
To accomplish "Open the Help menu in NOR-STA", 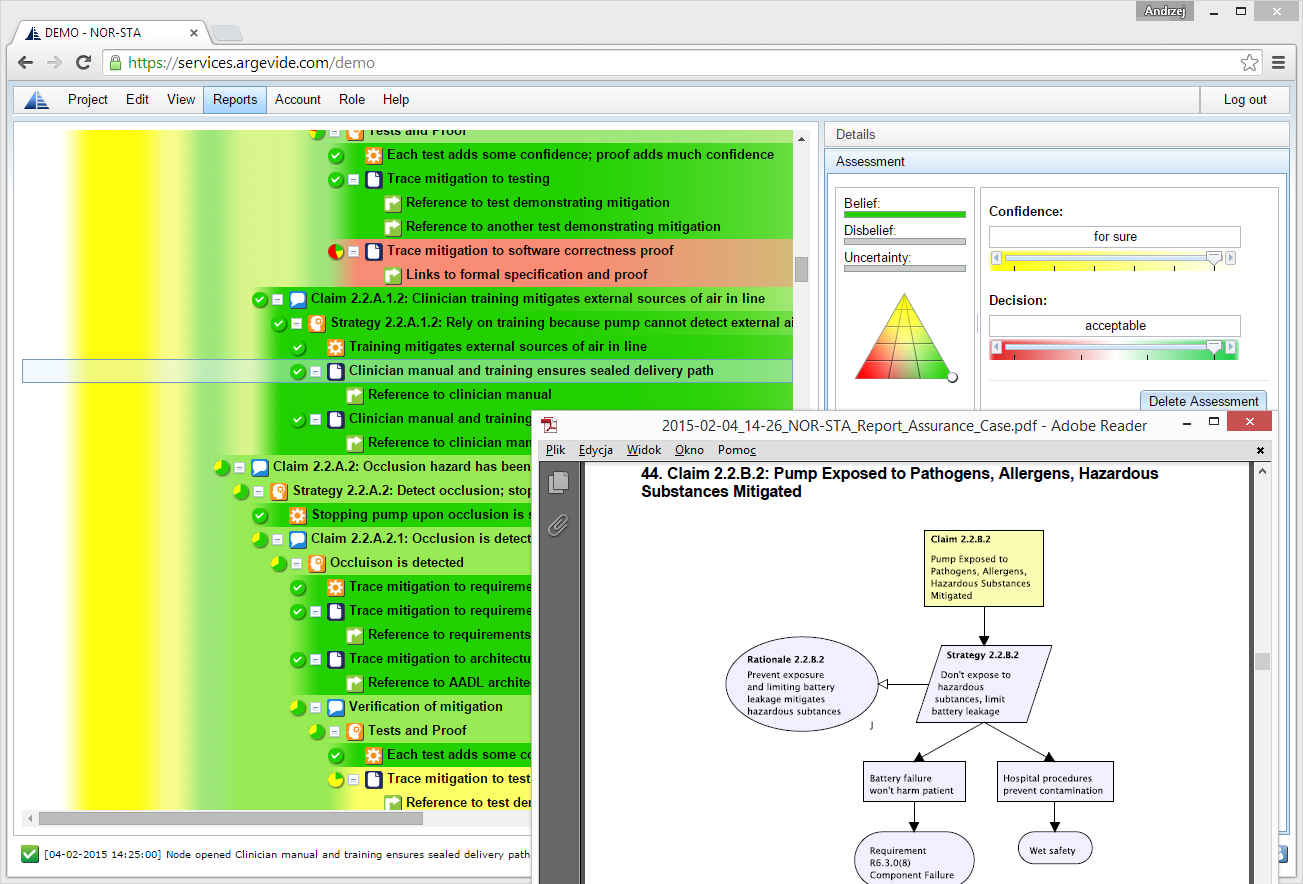I will point(396,100).
